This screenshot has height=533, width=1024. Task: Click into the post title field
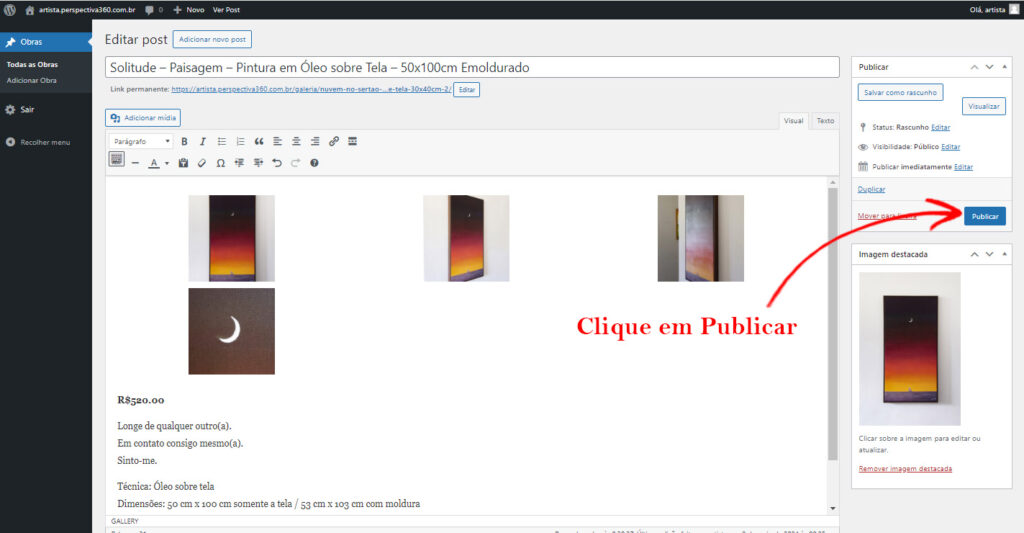[472, 67]
